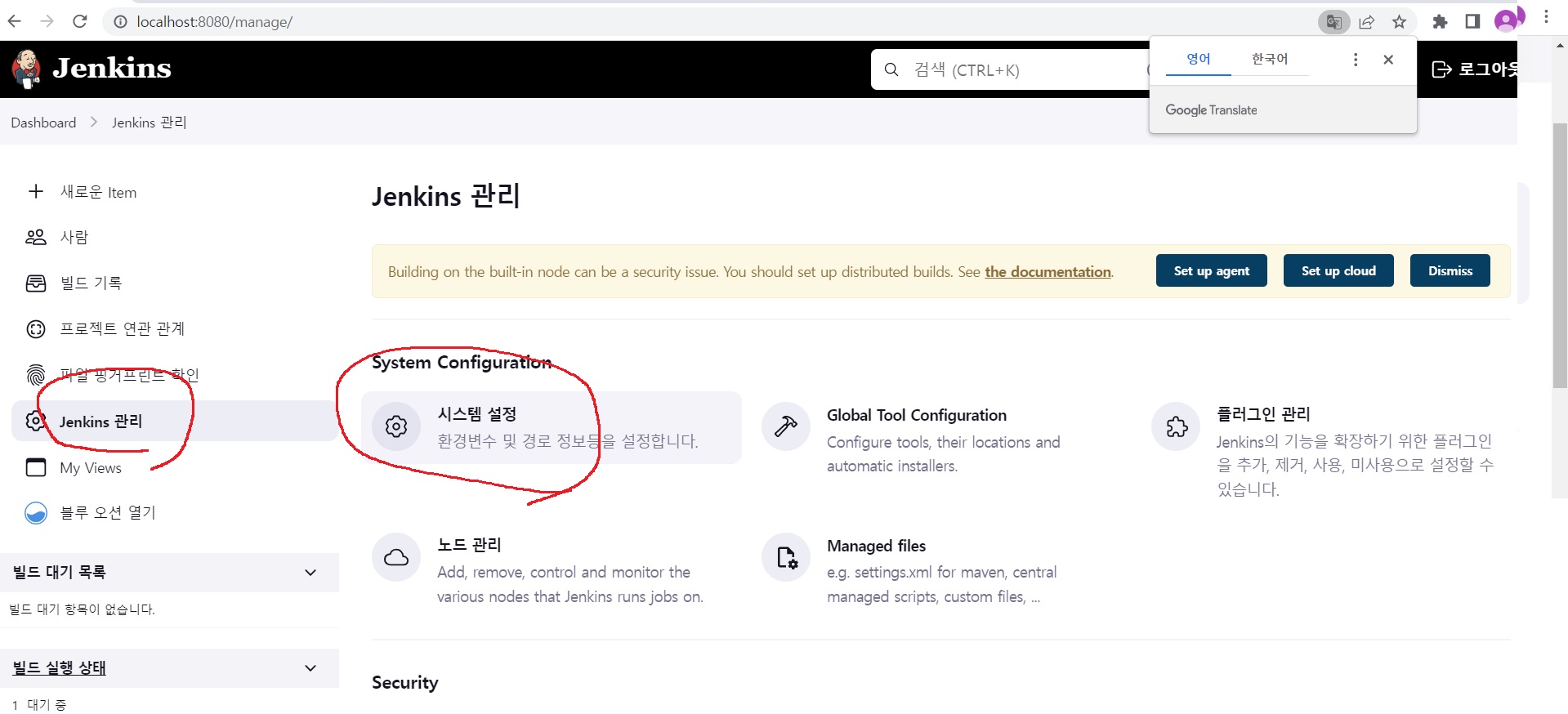Open 시스템 설정 configuration
Screen dimensions: 1568x714
552,427
